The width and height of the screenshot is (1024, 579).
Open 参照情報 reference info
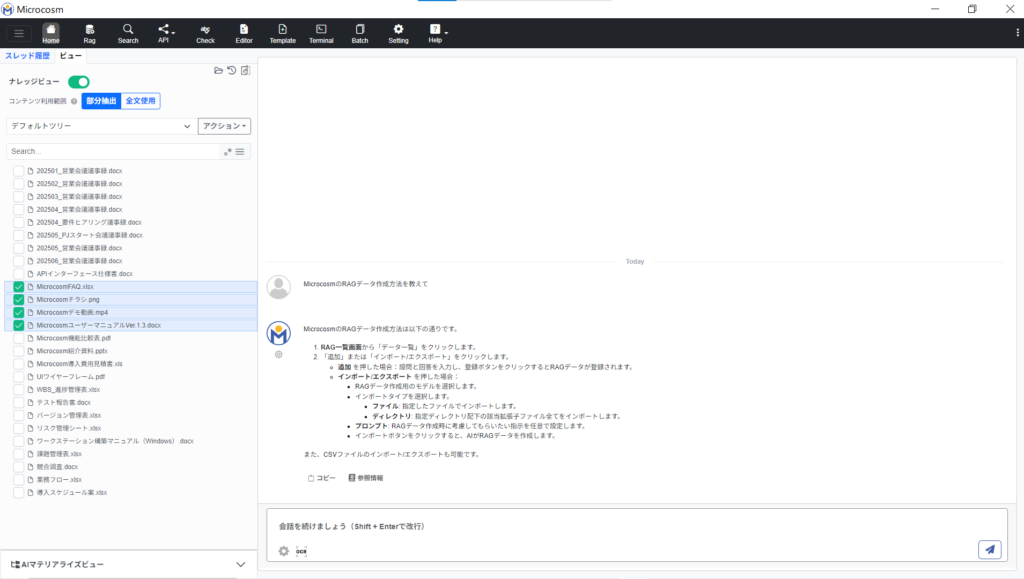(366, 478)
